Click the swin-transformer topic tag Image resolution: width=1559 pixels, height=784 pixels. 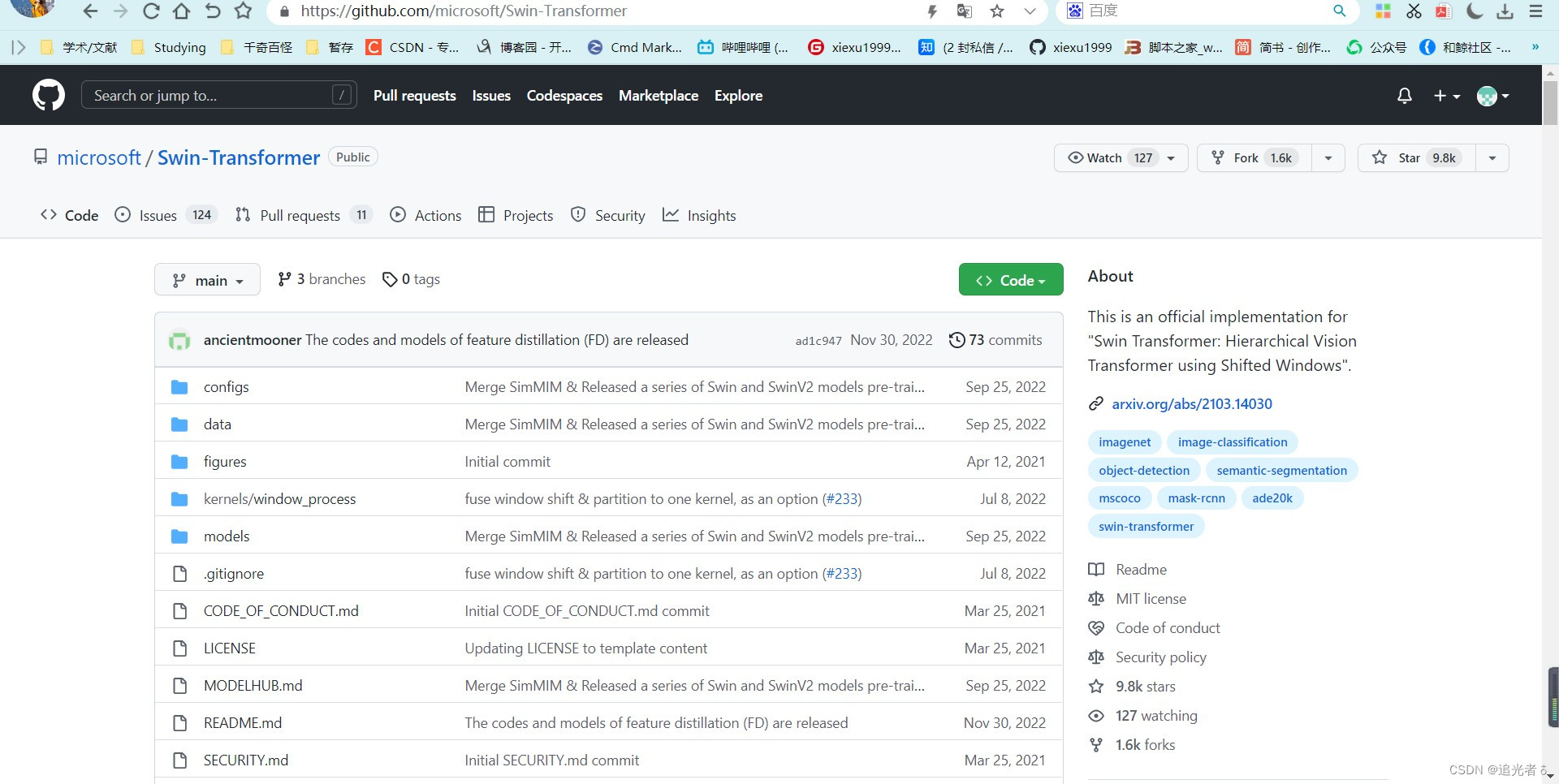pyautogui.click(x=1146, y=527)
